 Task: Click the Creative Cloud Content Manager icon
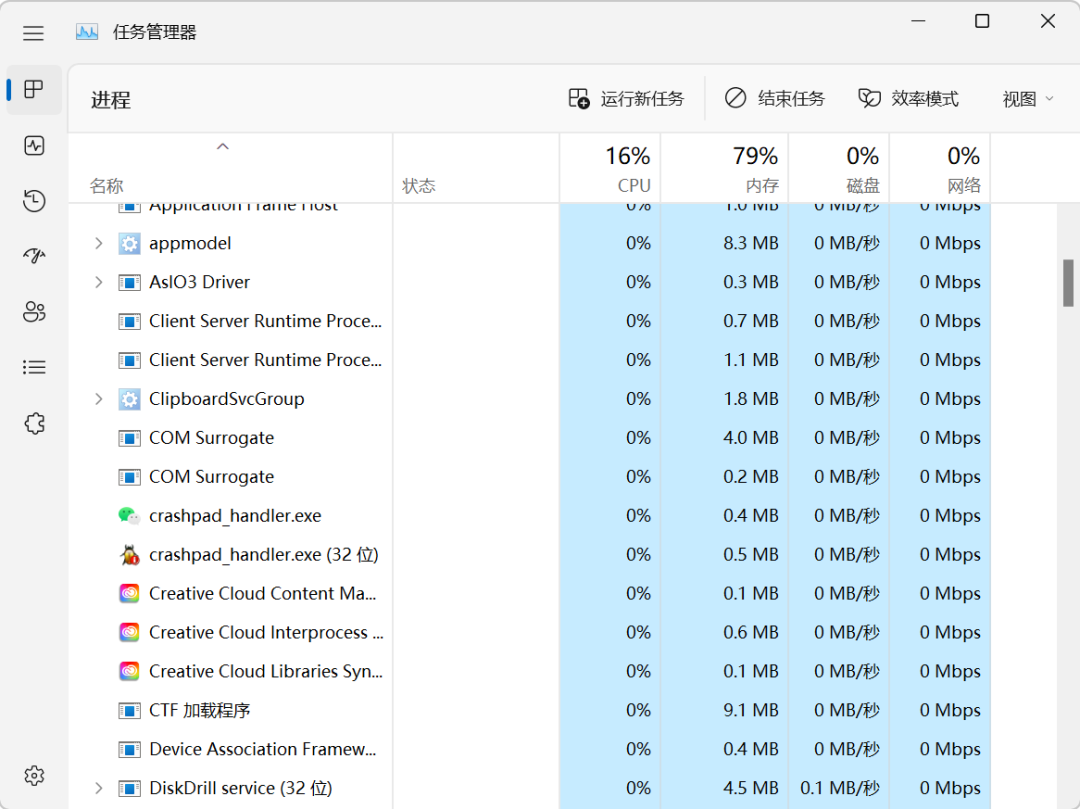[129, 593]
